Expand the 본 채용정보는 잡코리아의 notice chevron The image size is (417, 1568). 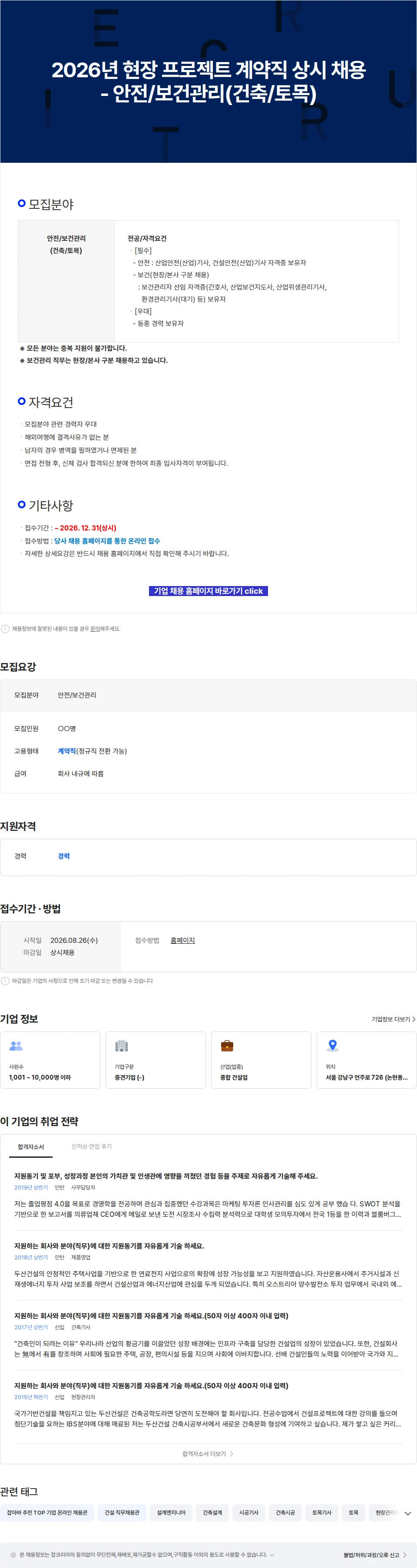272,1555
